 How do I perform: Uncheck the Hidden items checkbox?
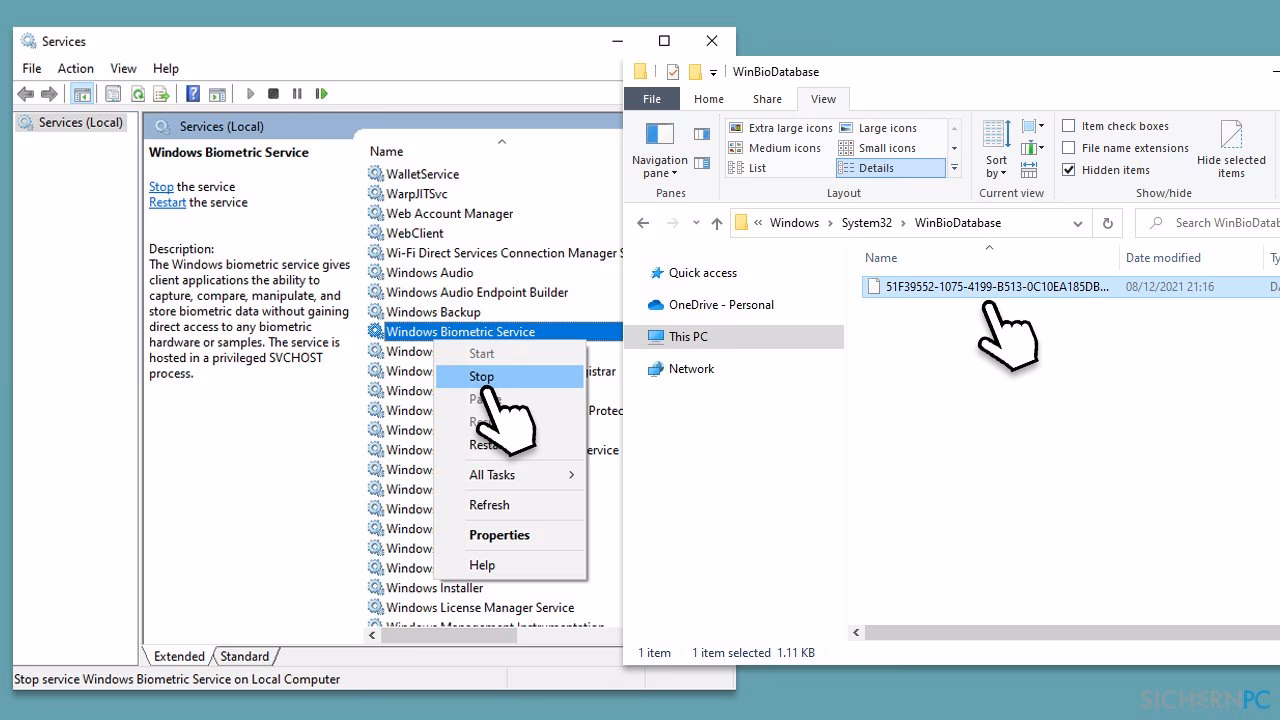[1069, 170]
